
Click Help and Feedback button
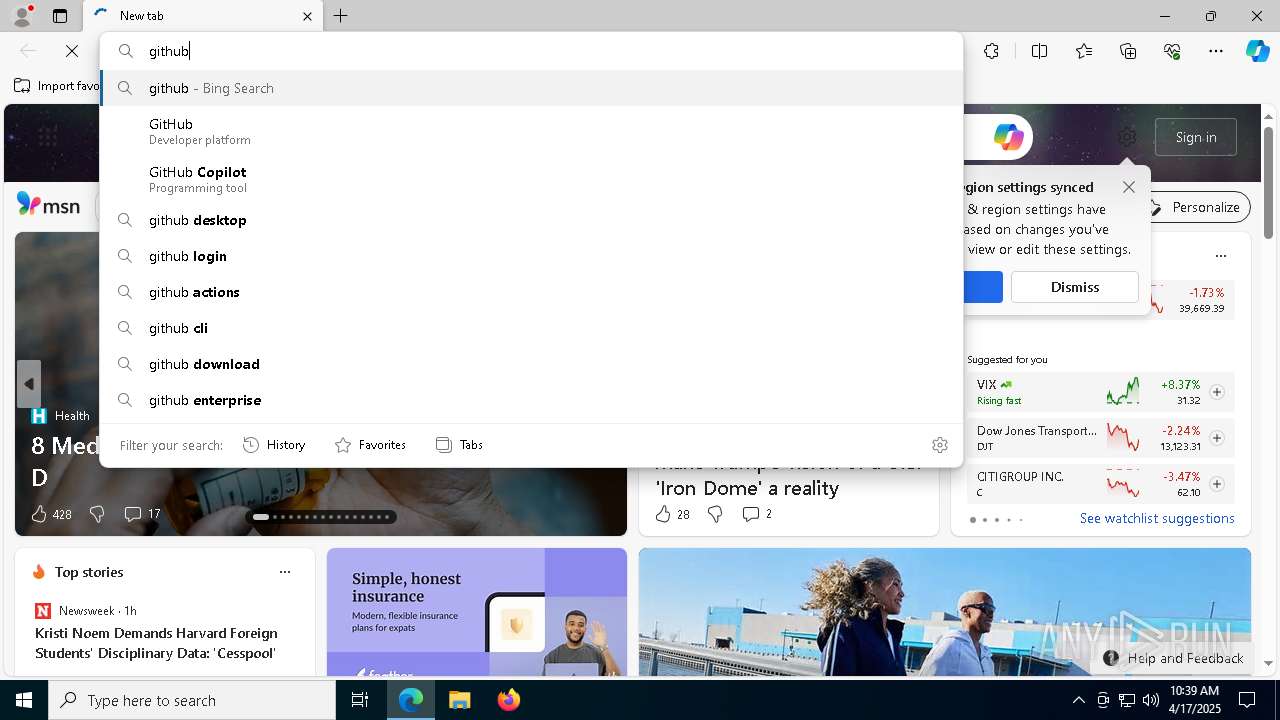pos(1173,658)
